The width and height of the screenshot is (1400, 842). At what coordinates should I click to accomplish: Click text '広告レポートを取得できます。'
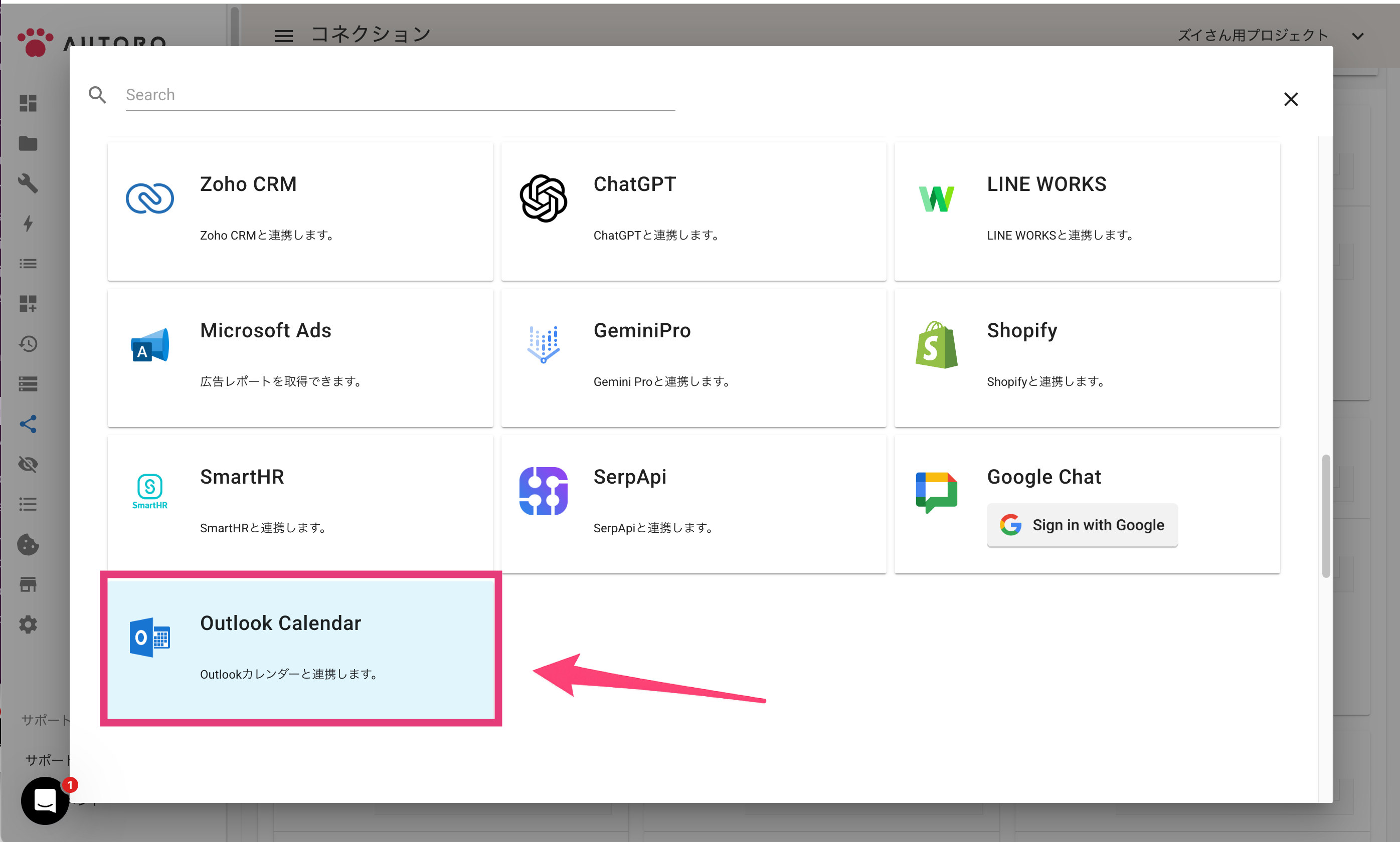click(282, 381)
